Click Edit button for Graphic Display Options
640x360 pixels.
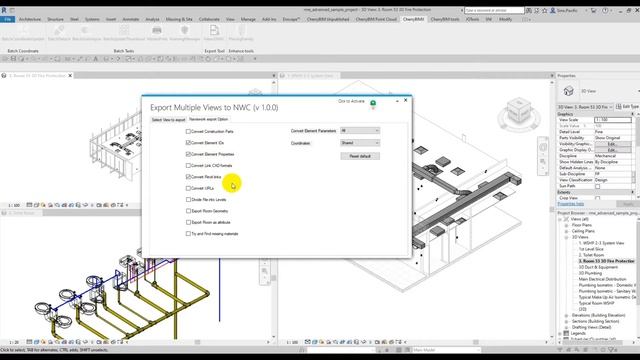point(612,150)
